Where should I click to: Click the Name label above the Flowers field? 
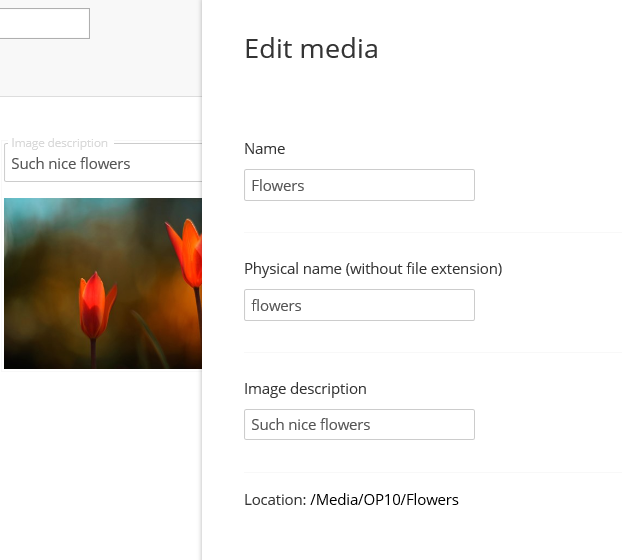tap(264, 149)
